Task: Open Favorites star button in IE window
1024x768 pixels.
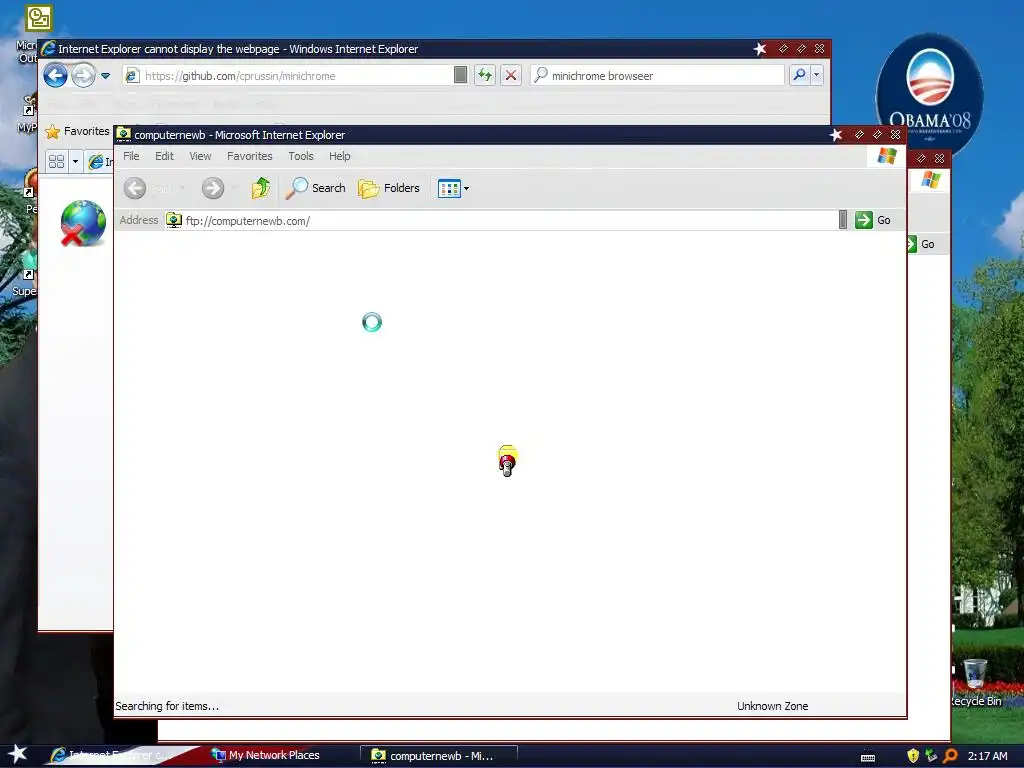Action: [x=77, y=131]
